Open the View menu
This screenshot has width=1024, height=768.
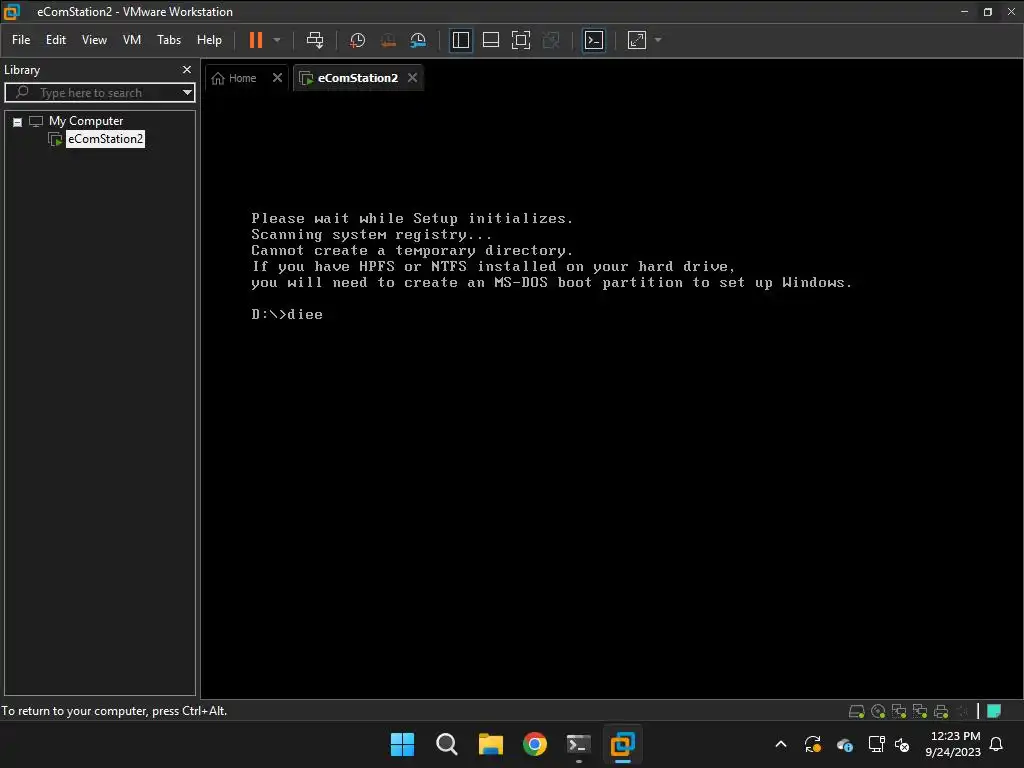click(94, 40)
